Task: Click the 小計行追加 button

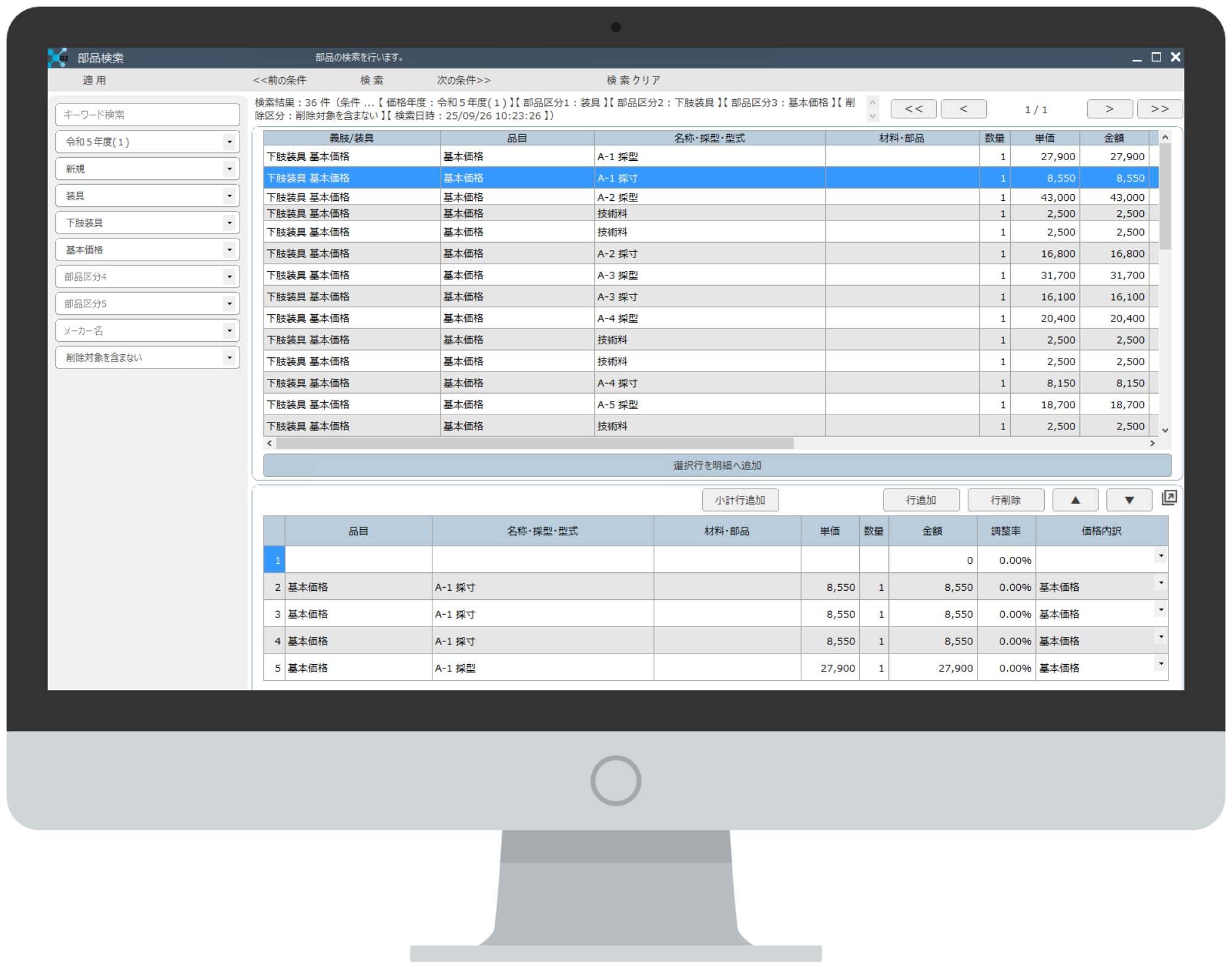Action: tap(740, 500)
